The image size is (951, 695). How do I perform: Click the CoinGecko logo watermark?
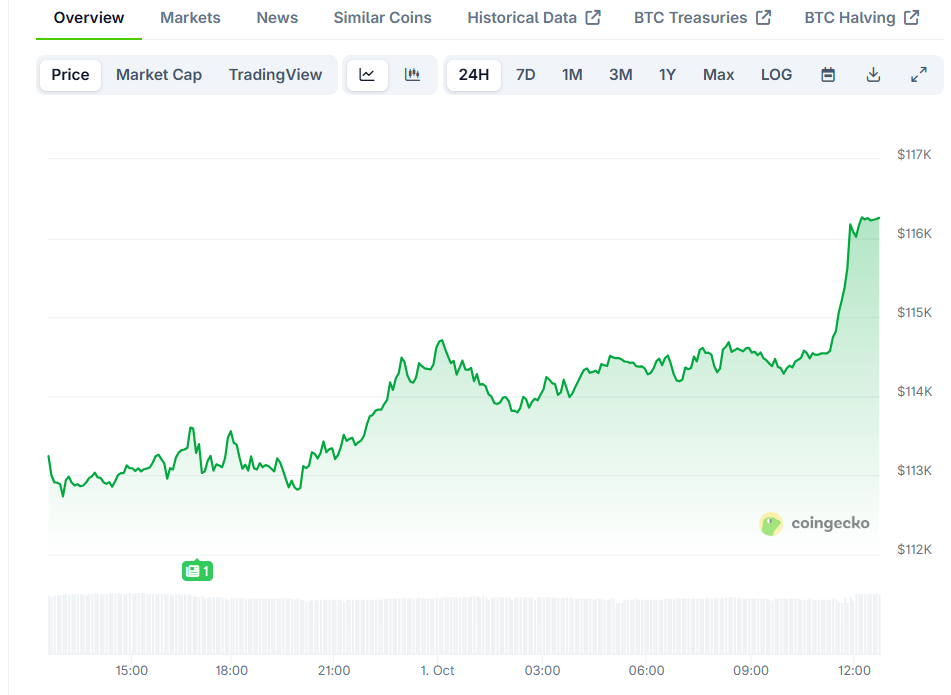coord(815,523)
